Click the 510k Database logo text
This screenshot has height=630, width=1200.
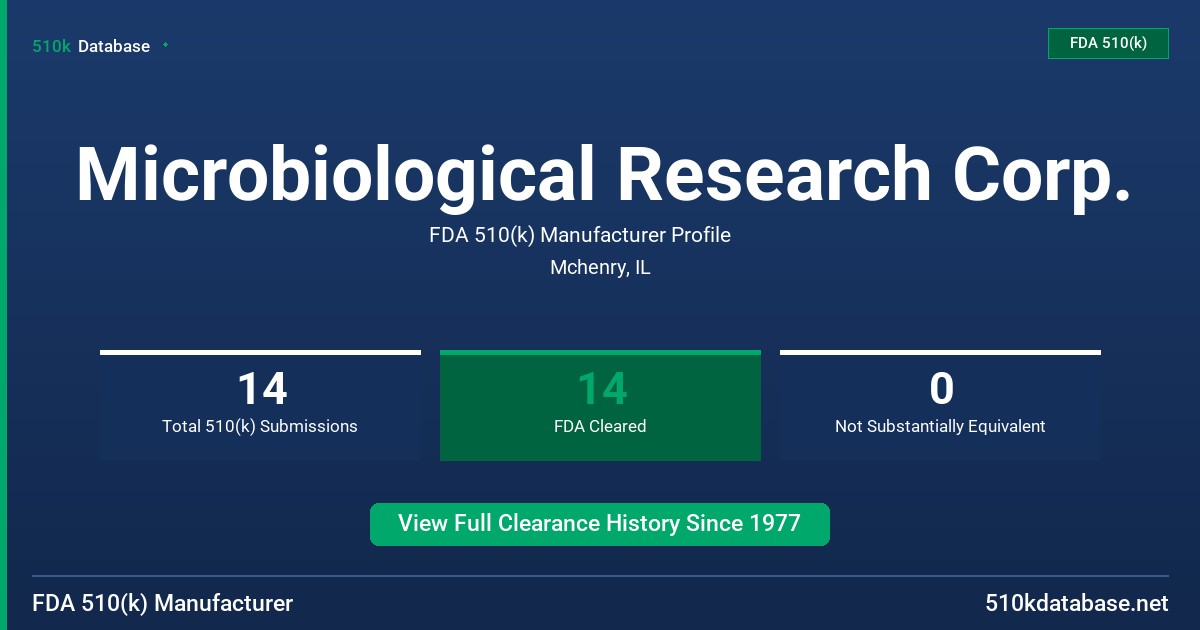(91, 46)
